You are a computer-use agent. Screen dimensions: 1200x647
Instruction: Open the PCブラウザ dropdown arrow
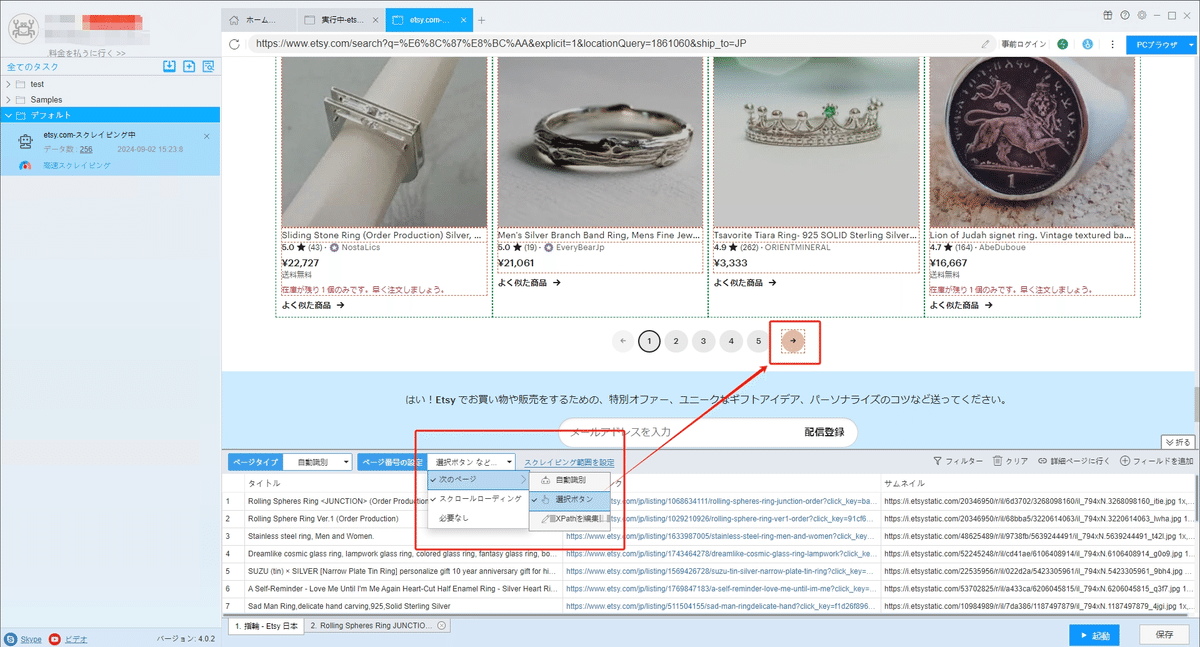click(1191, 45)
